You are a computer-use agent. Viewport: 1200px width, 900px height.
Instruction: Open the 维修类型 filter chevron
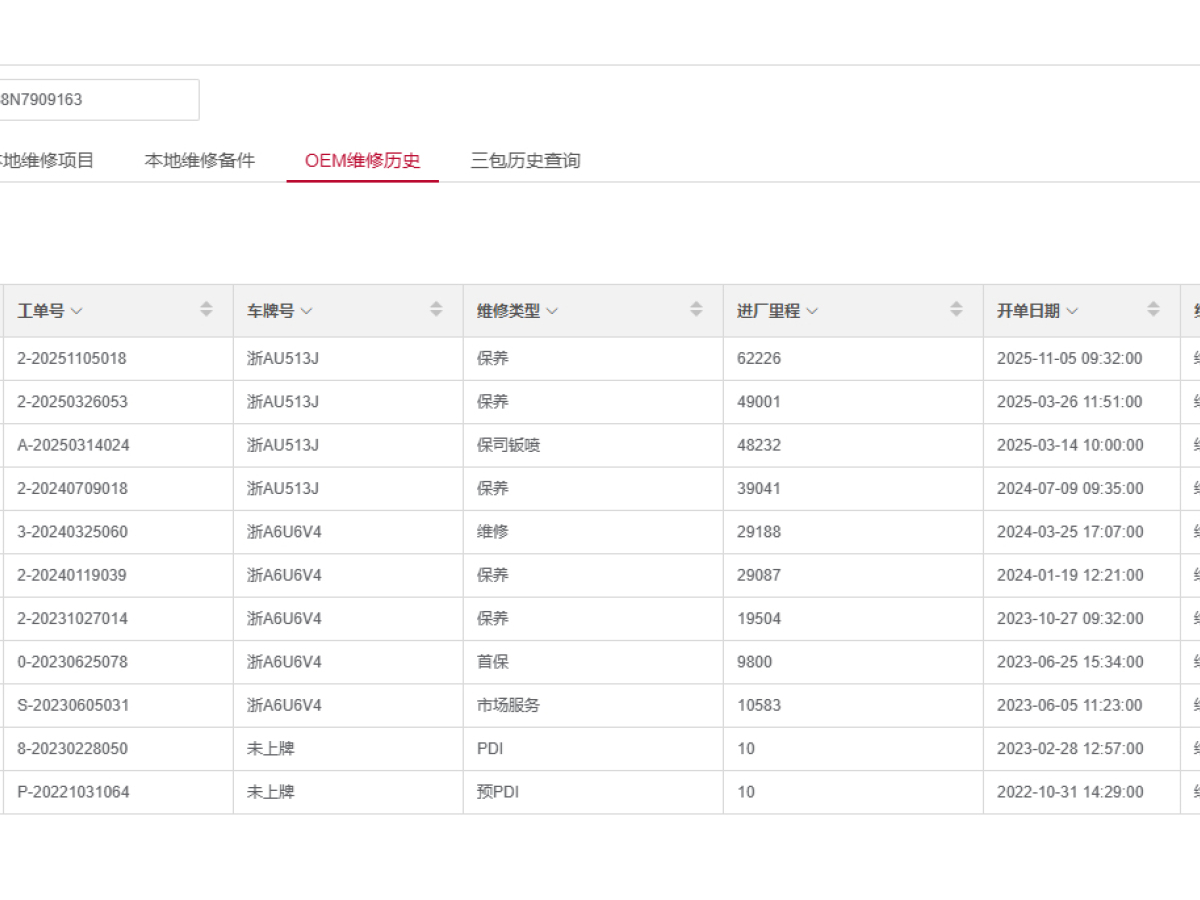(x=552, y=311)
